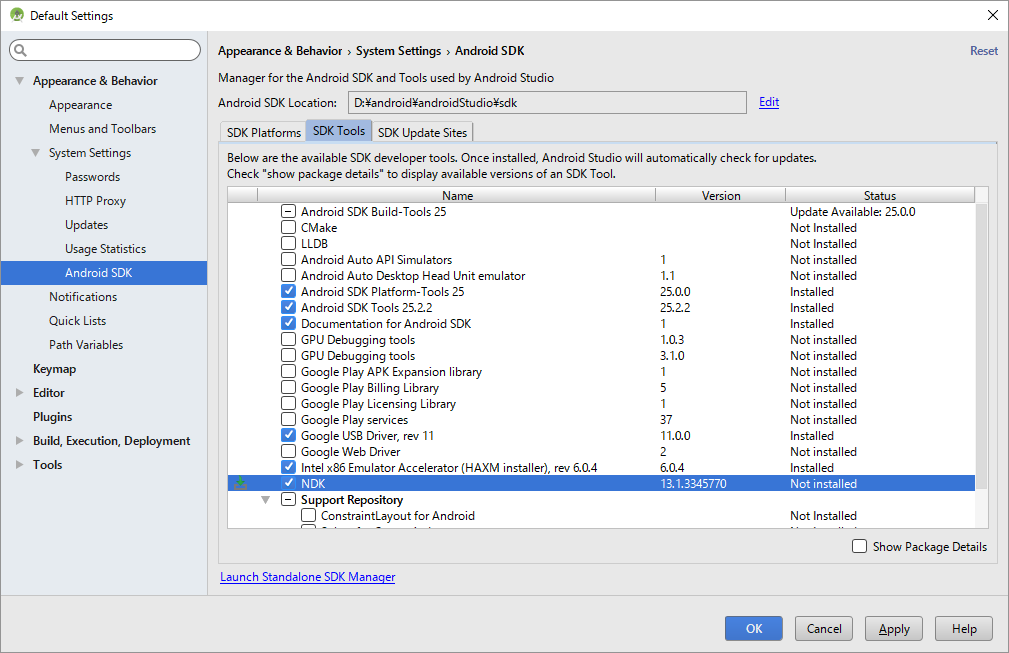Switch to SDK Platforms tab

(263, 132)
